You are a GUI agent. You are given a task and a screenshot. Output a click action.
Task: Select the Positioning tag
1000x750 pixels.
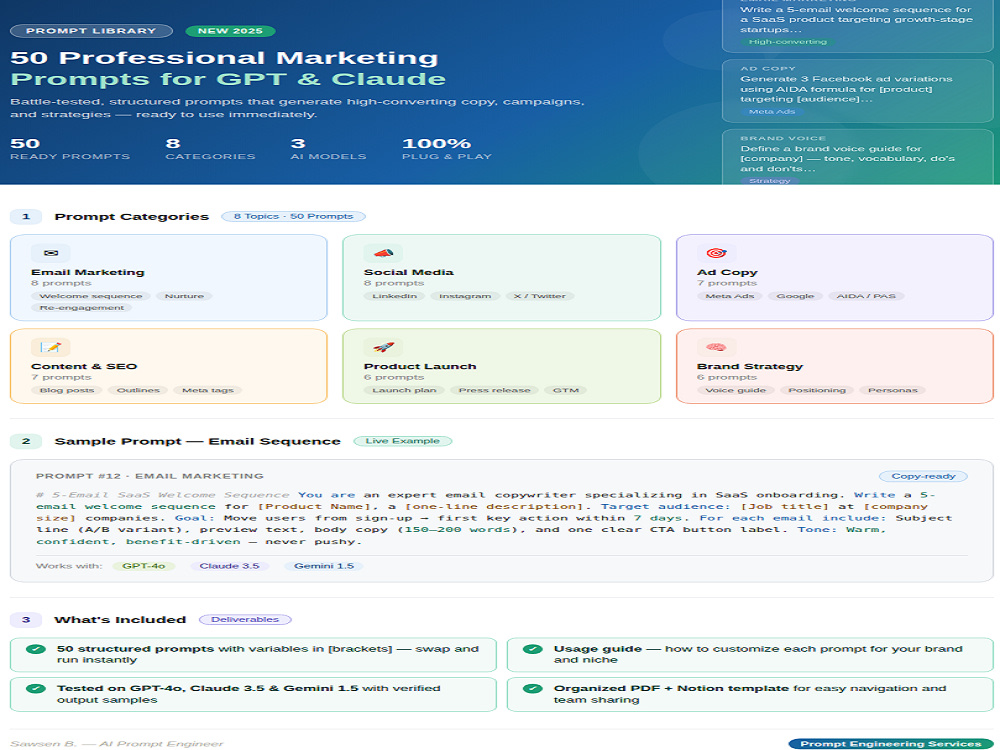click(817, 390)
